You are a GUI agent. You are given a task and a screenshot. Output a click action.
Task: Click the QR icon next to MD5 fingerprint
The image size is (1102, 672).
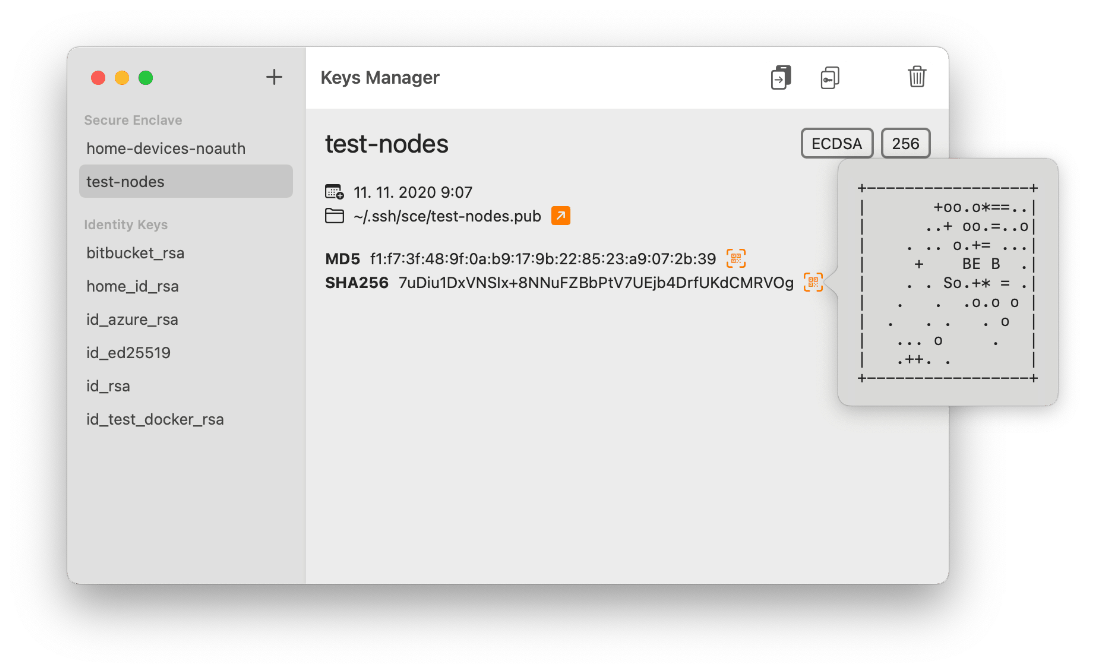(736, 258)
